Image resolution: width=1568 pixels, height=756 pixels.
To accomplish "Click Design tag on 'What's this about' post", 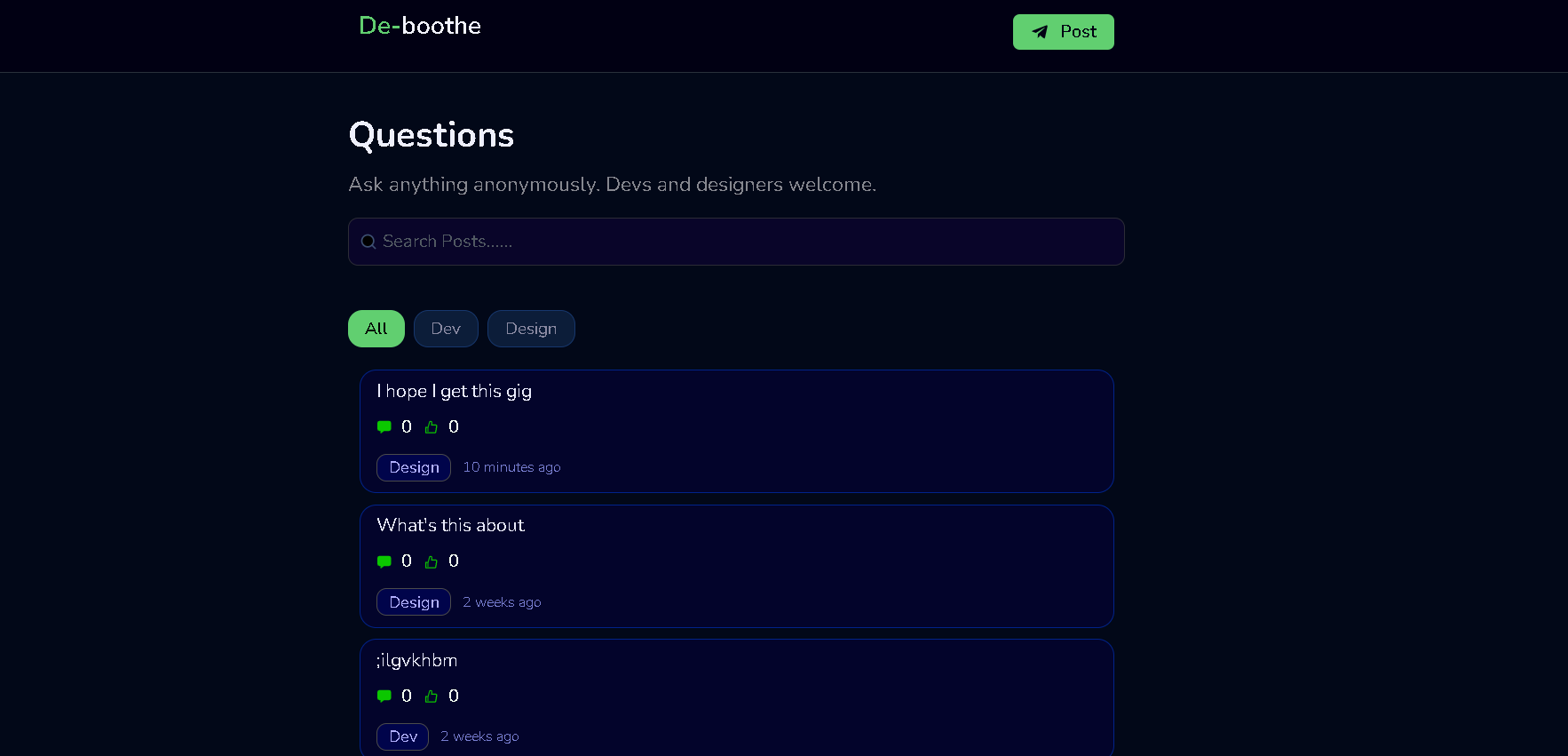I will (414, 602).
